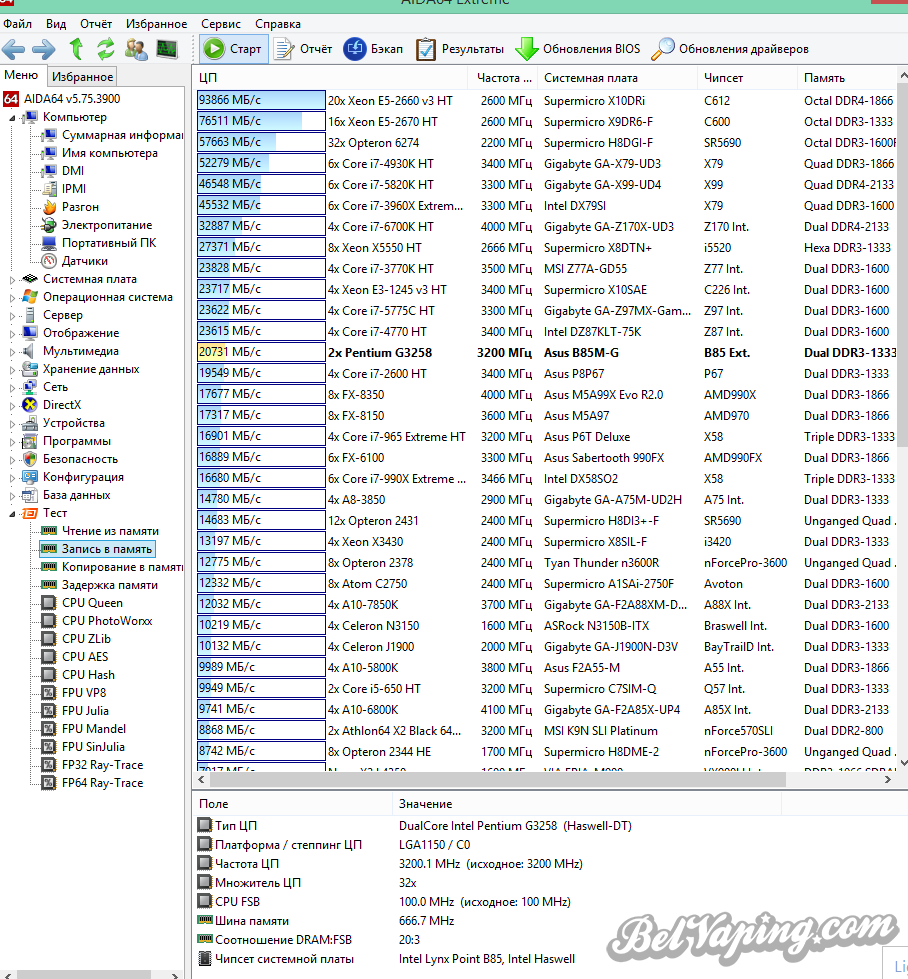Screen dimensions: 908x979
Task: Open the Избранное menu
Action: (156, 24)
